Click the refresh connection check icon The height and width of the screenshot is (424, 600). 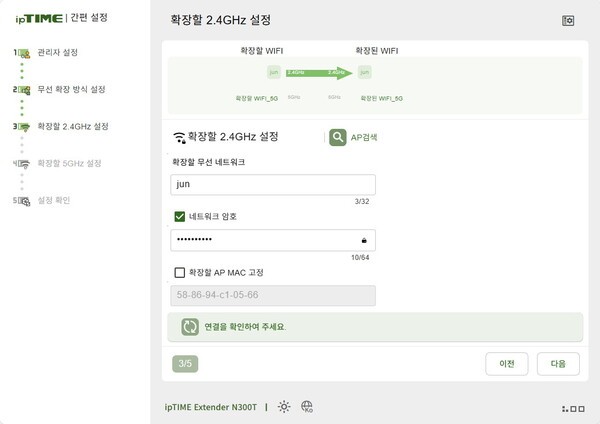(x=190, y=326)
